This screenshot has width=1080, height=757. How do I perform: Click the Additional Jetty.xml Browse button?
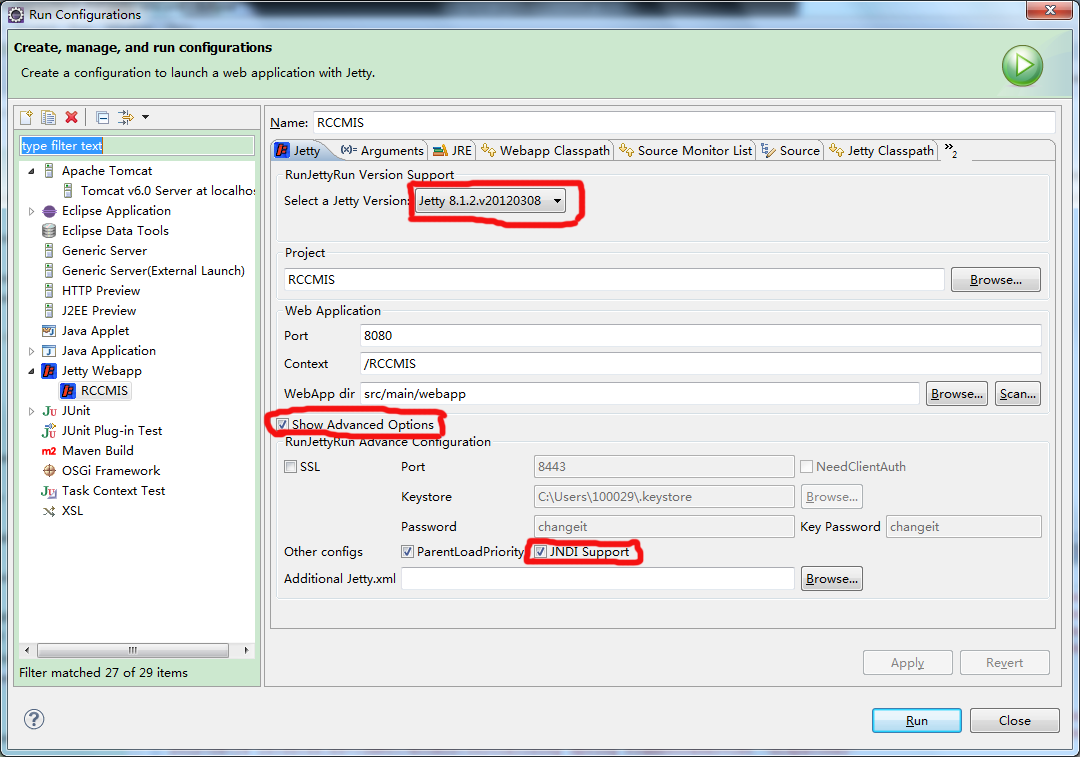[831, 579]
